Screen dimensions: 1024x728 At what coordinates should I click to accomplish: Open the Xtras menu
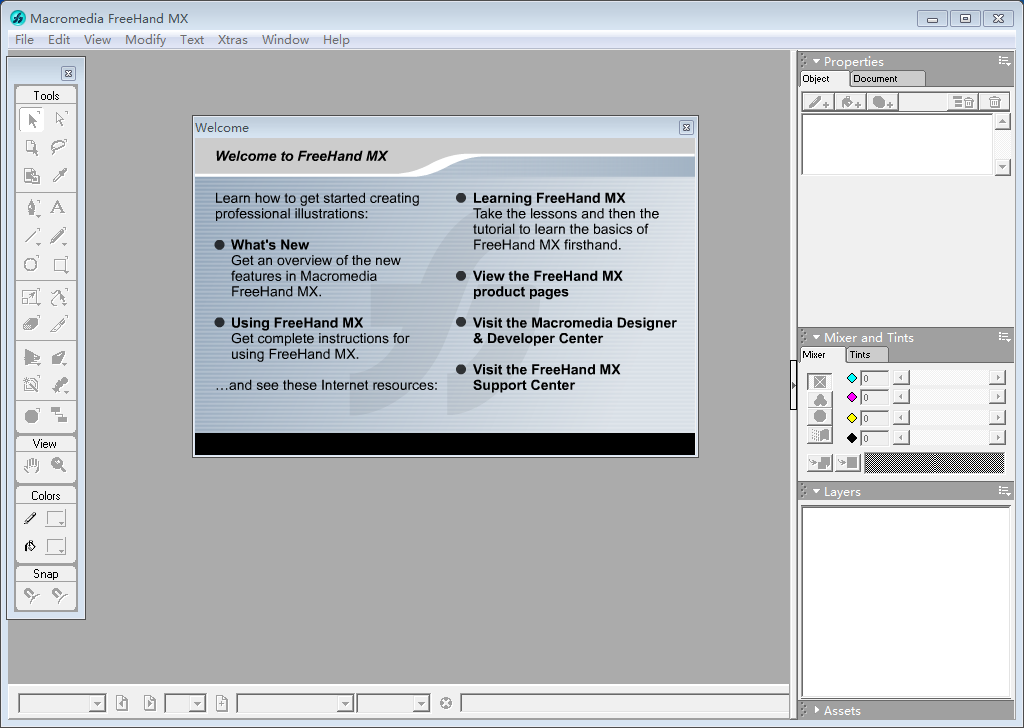(232, 40)
